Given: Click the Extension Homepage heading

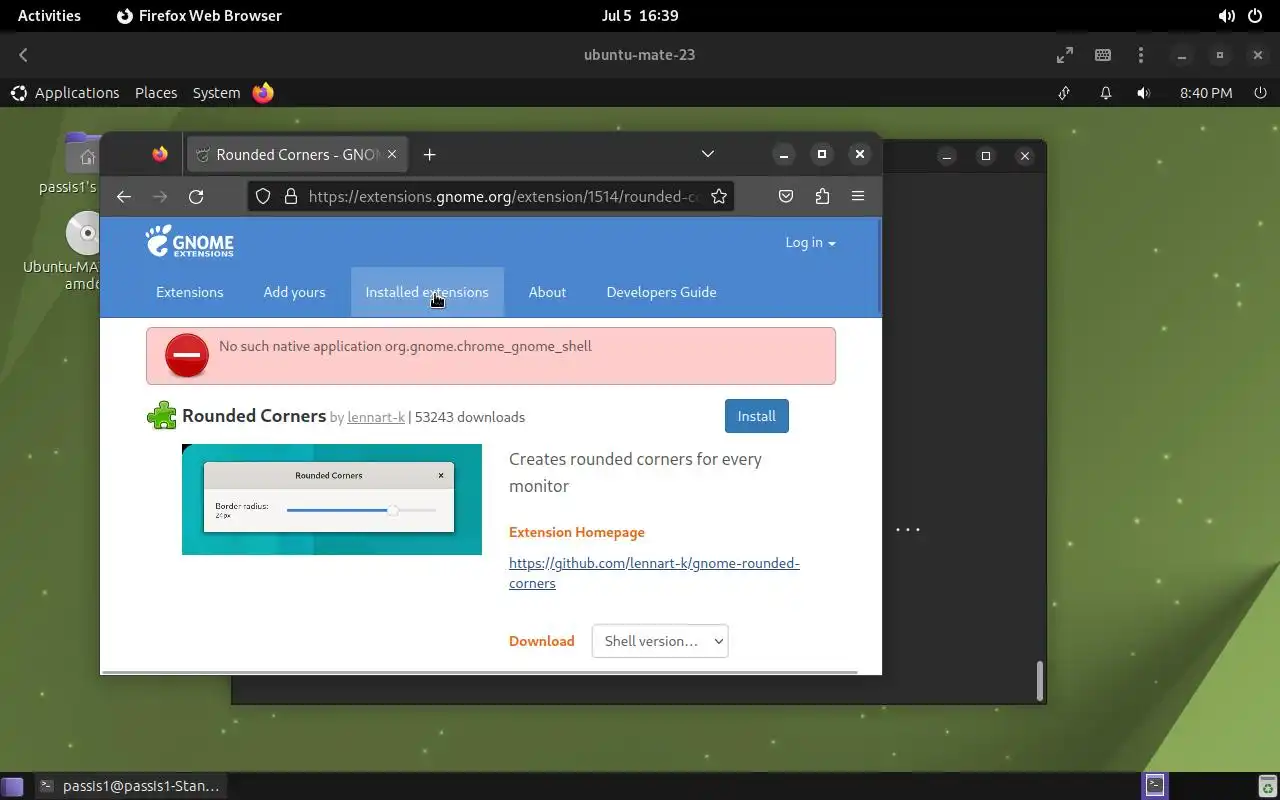Looking at the screenshot, I should click(577, 532).
